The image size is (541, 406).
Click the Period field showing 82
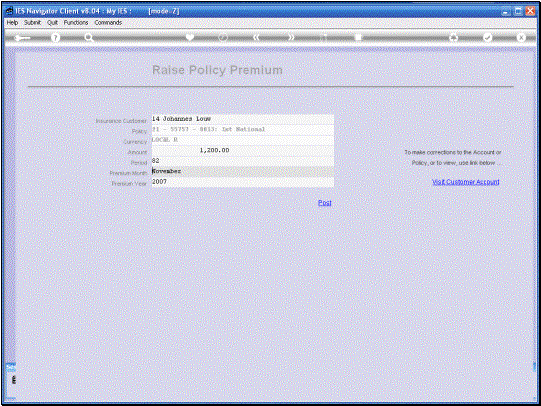(x=243, y=161)
